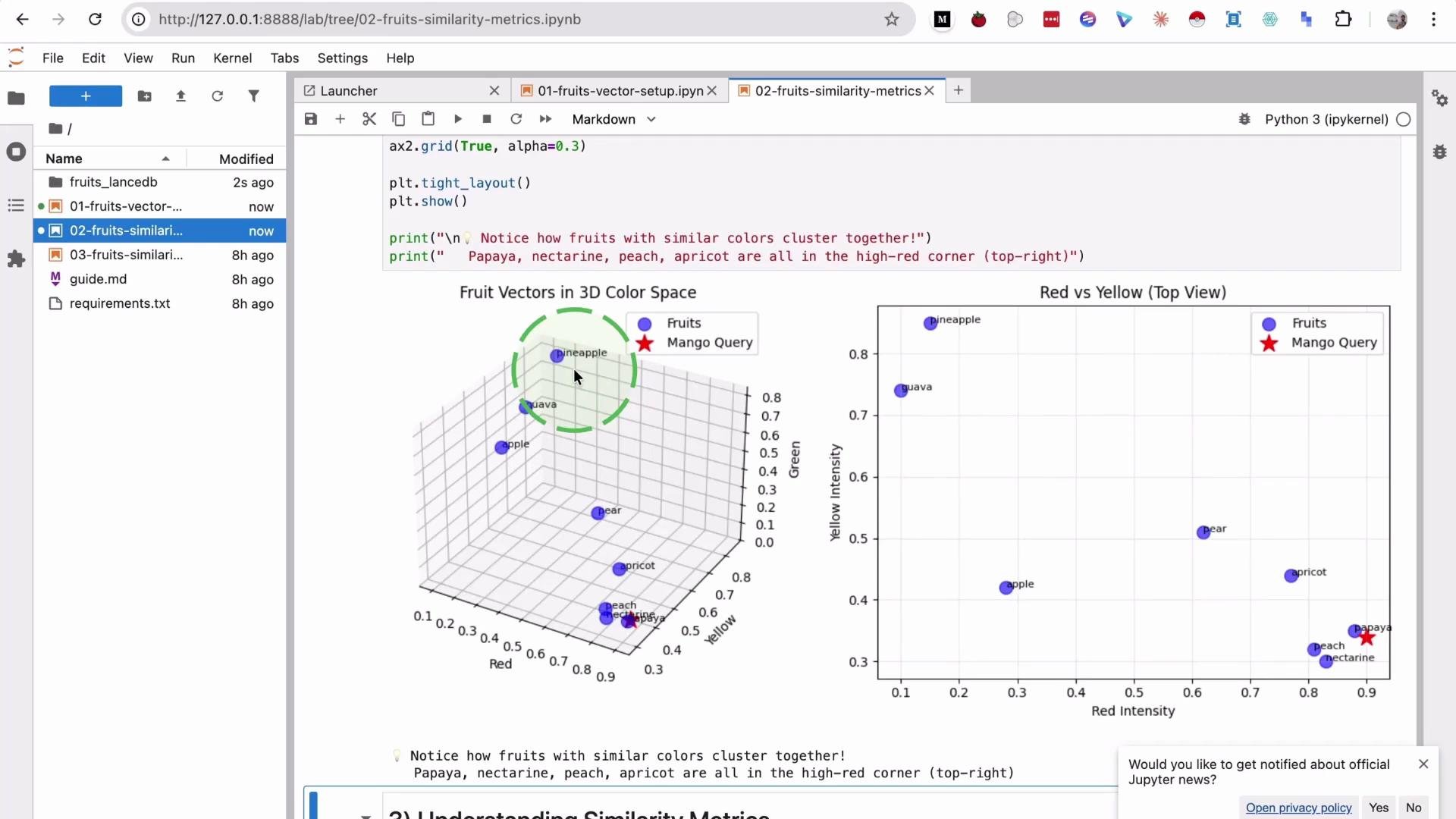Open 03-fruits-similari notebook in file list
1456x819 pixels.
pos(160,255)
